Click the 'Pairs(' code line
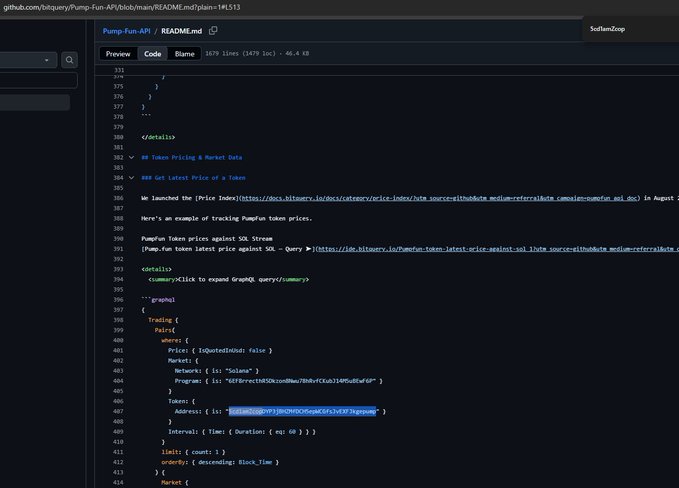 coord(165,330)
